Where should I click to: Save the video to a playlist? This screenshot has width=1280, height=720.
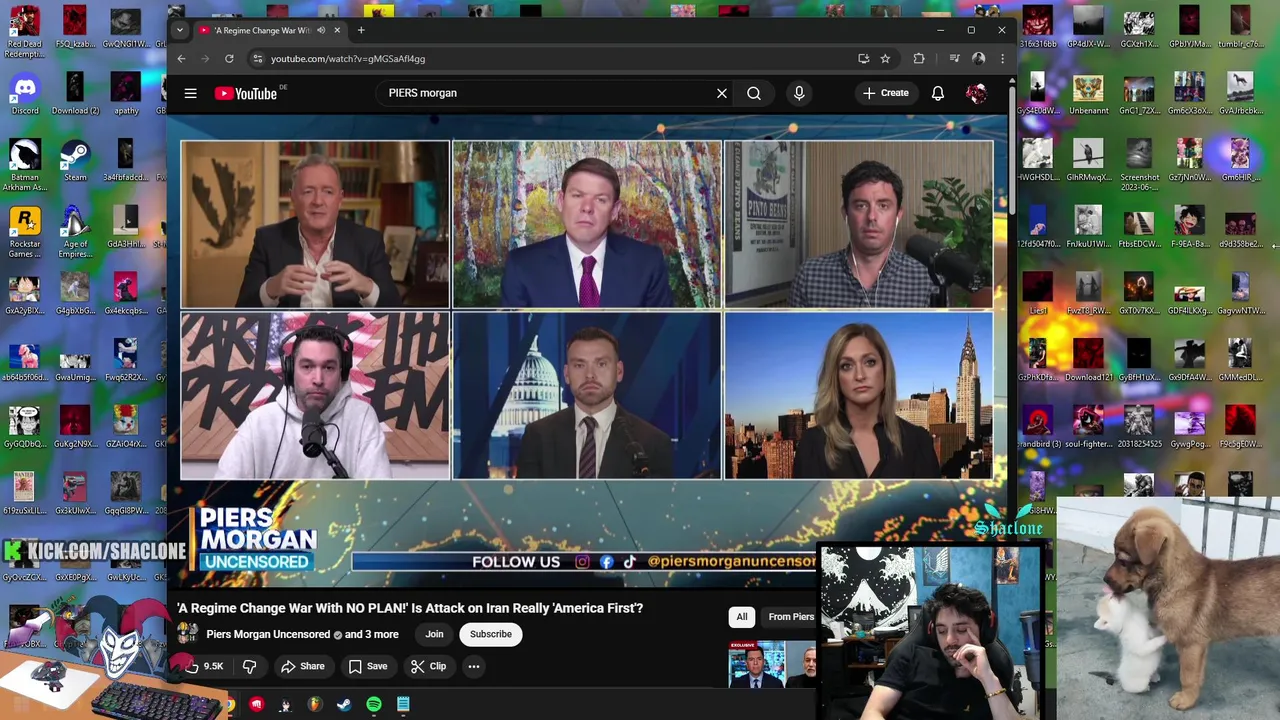point(367,666)
